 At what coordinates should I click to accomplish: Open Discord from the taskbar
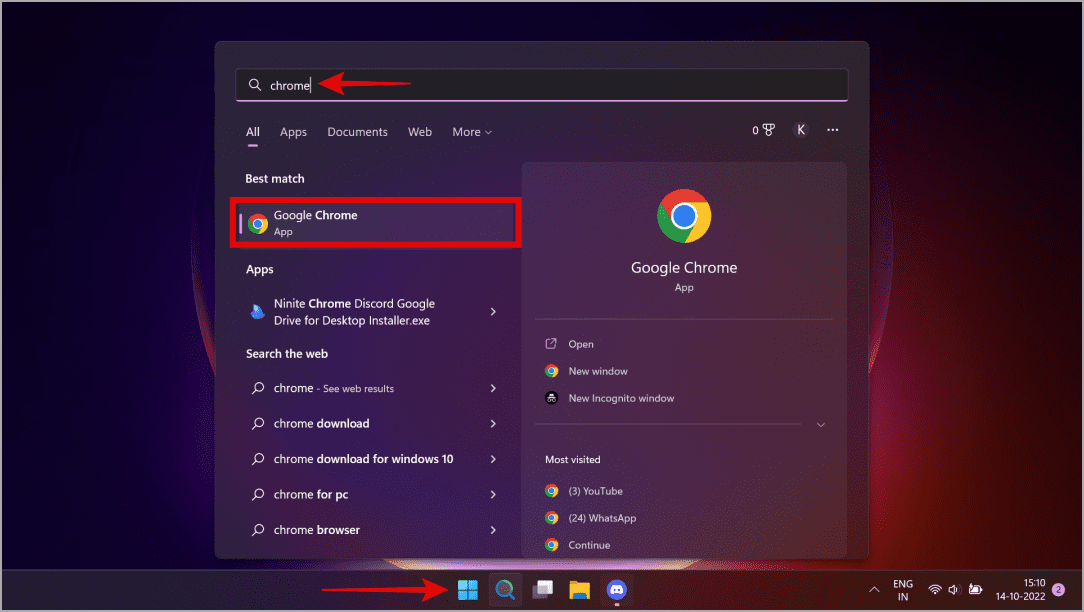(617, 590)
